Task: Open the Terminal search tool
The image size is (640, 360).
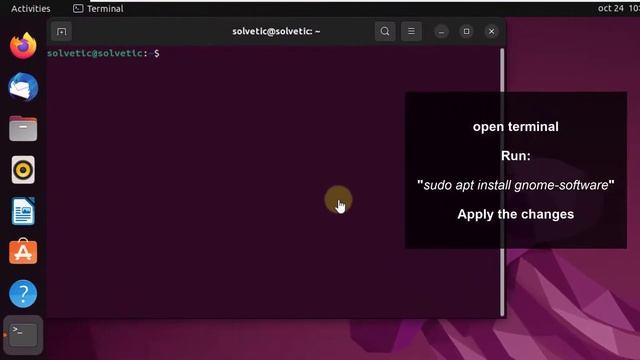Action: pyautogui.click(x=385, y=31)
